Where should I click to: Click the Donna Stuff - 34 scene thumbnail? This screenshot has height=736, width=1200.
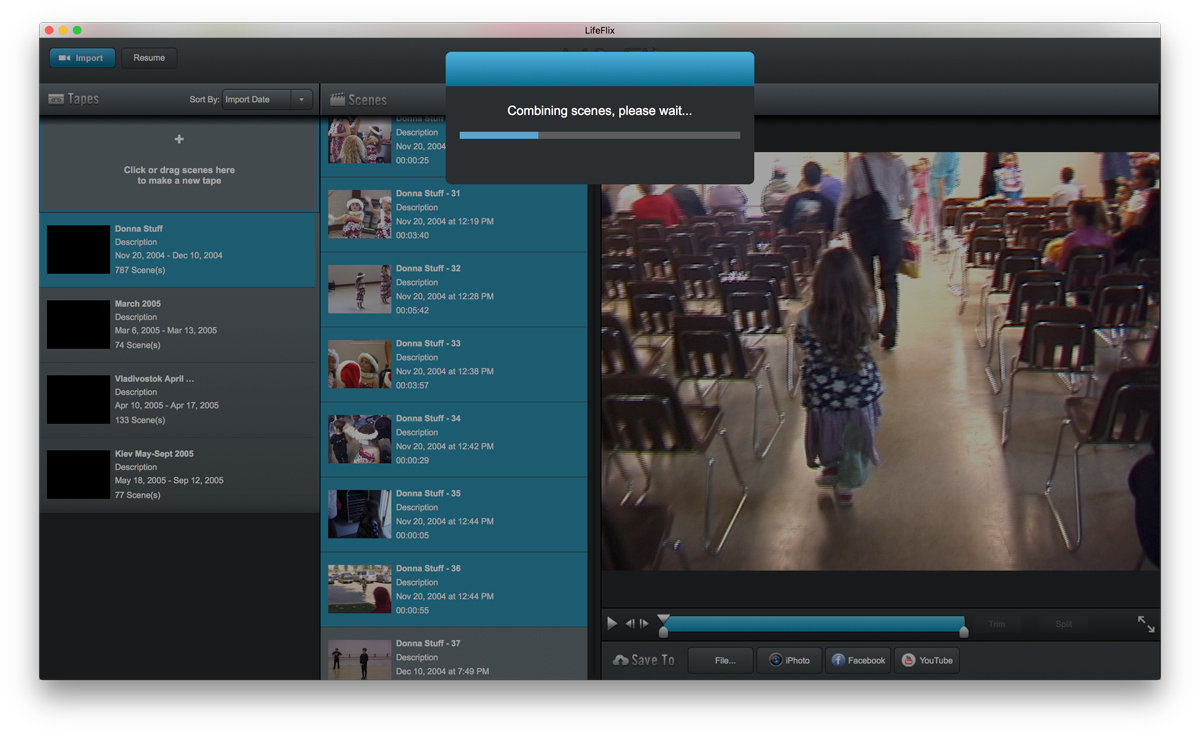click(359, 439)
